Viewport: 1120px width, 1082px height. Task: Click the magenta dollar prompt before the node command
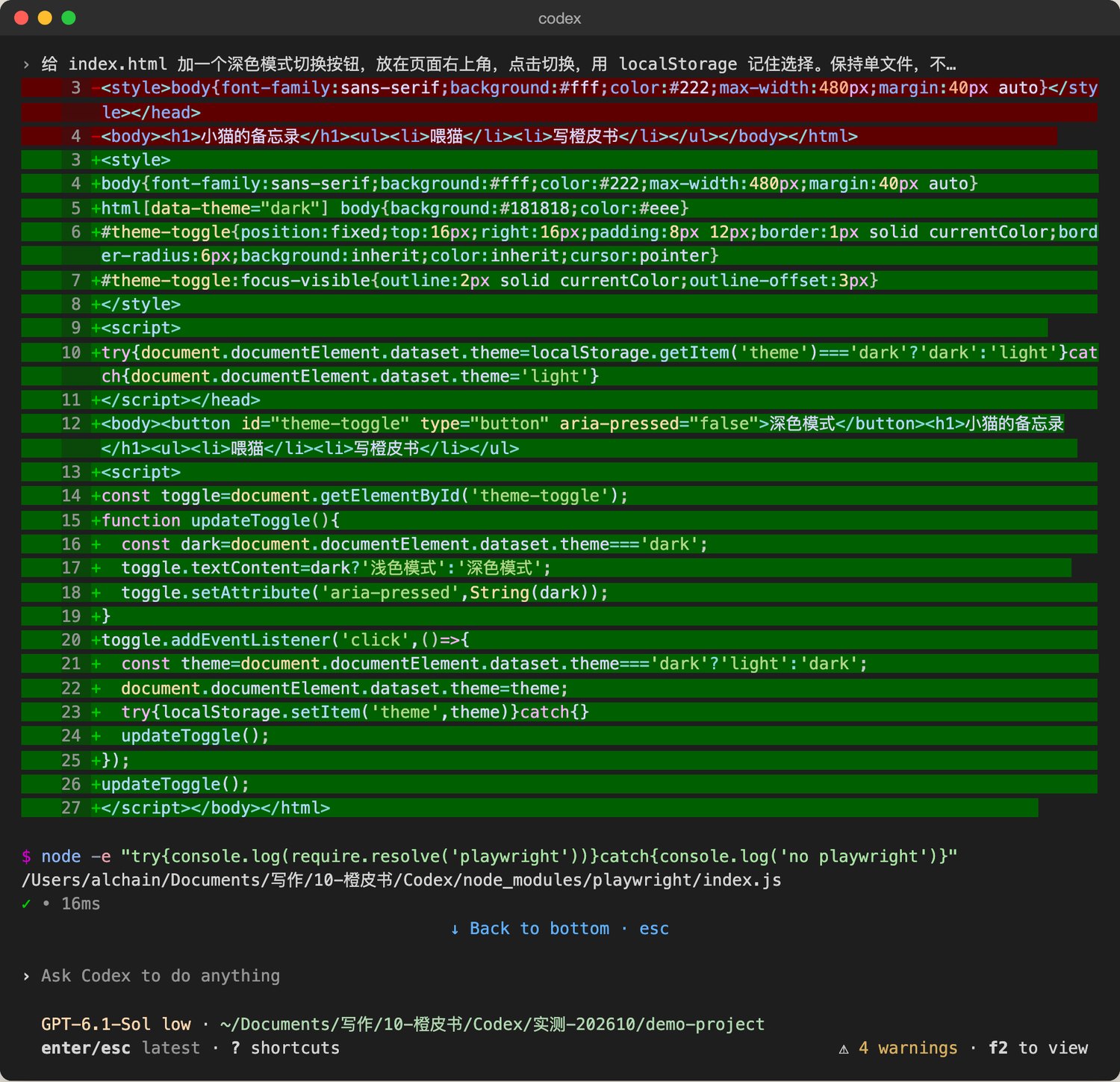click(x=27, y=856)
